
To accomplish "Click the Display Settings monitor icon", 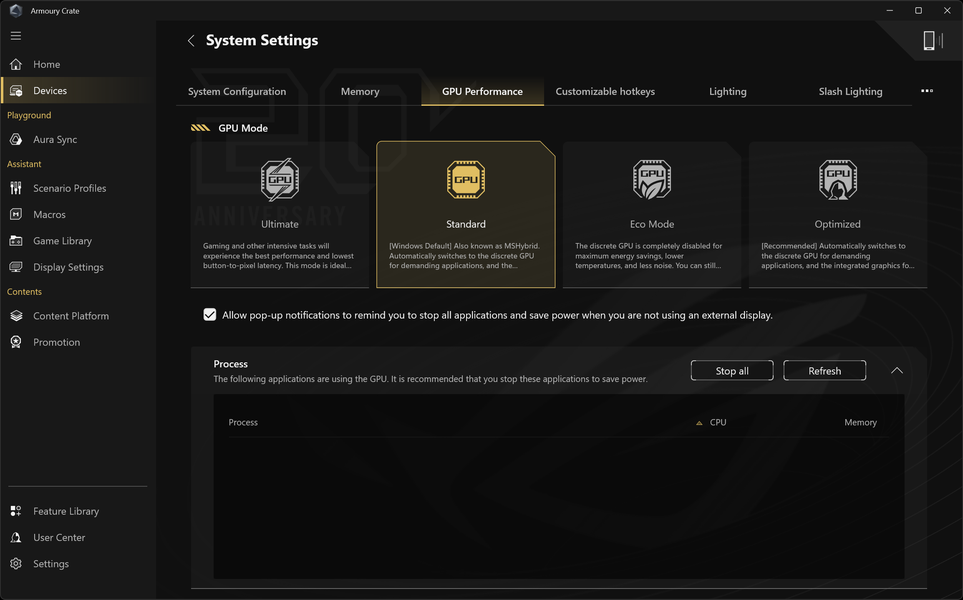I will click(x=16, y=267).
